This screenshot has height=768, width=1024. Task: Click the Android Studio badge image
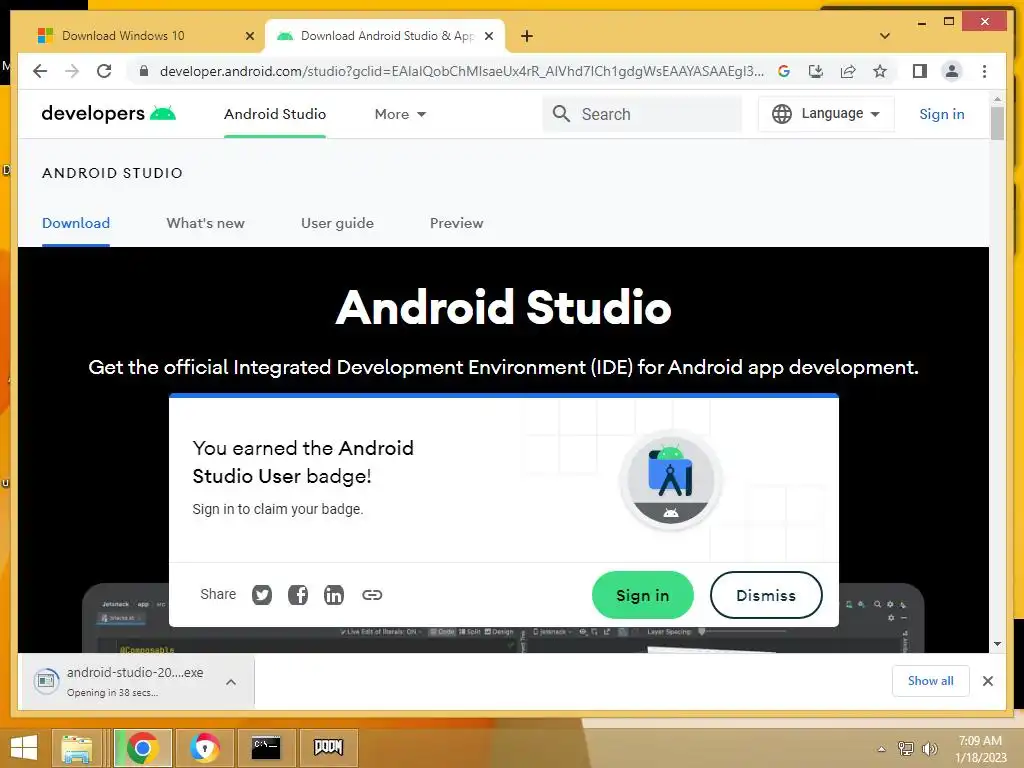pos(671,481)
